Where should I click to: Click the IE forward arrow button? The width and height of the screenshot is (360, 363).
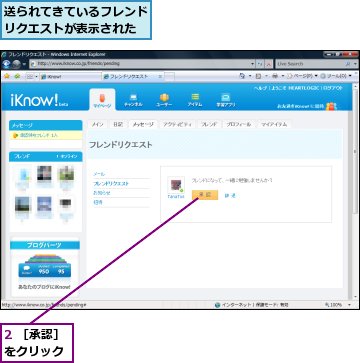point(16,64)
